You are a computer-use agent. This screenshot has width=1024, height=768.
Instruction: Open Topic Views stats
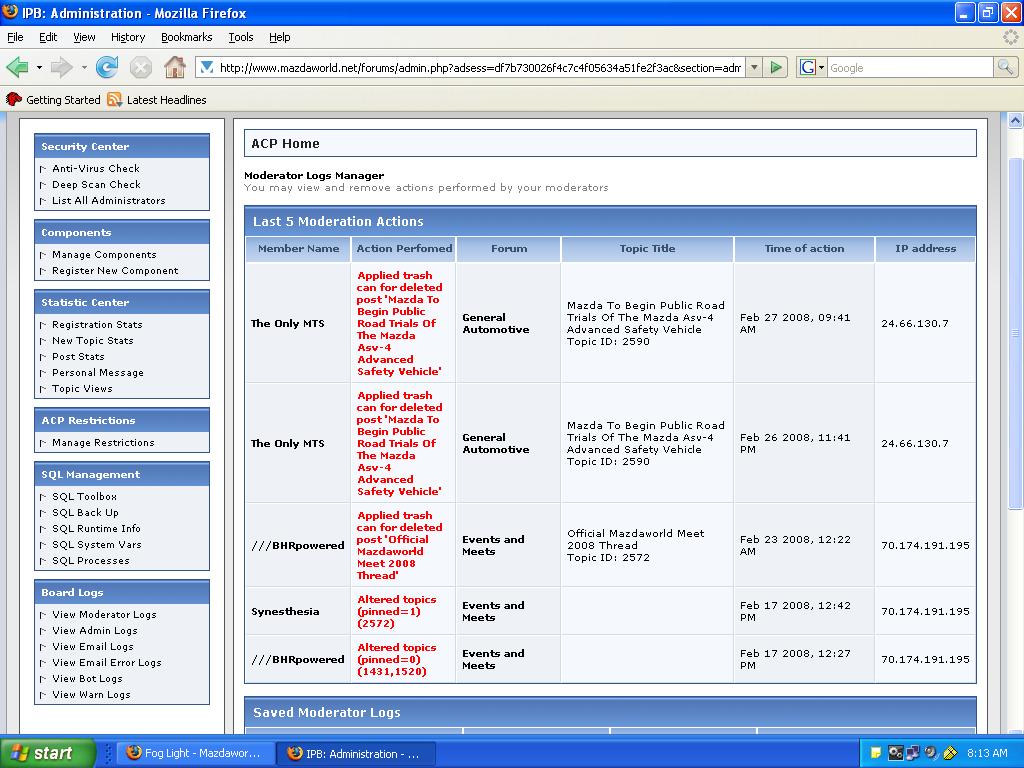coord(82,389)
